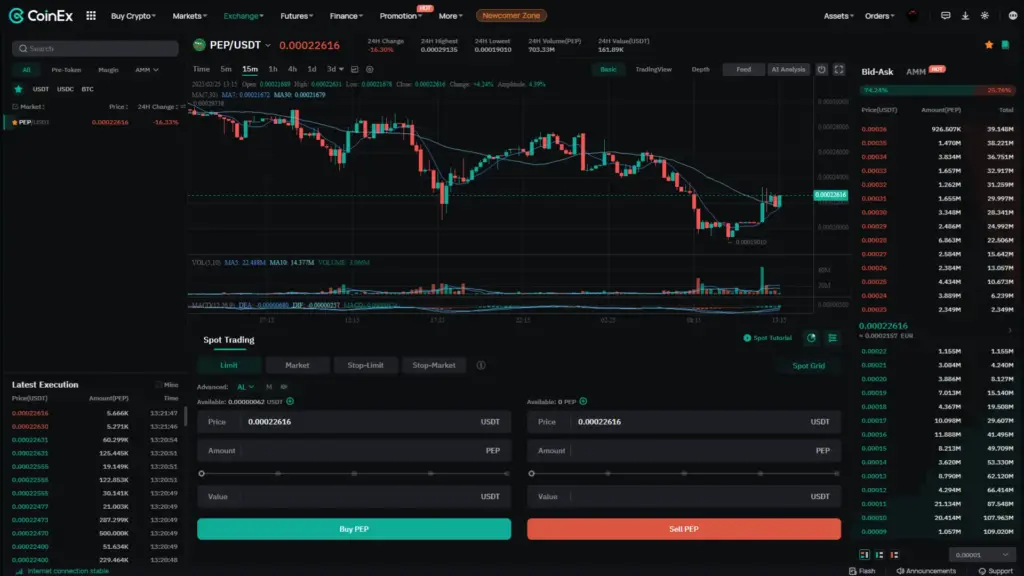The image size is (1024, 576).
Task: Click the buy Amount PEP input field
Action: tap(354, 451)
